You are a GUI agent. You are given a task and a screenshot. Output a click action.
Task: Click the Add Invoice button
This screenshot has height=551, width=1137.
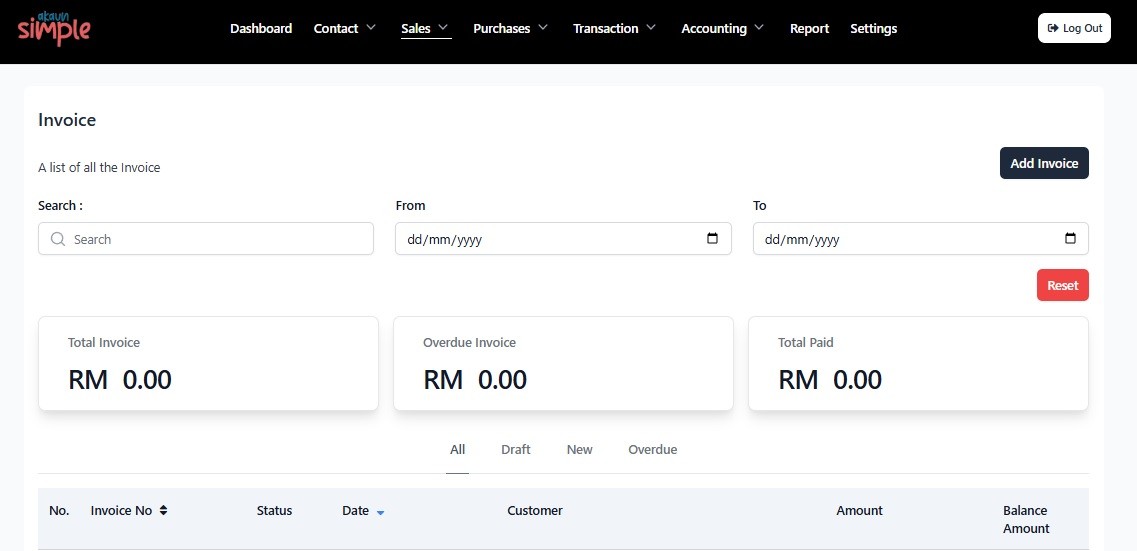click(x=1044, y=163)
